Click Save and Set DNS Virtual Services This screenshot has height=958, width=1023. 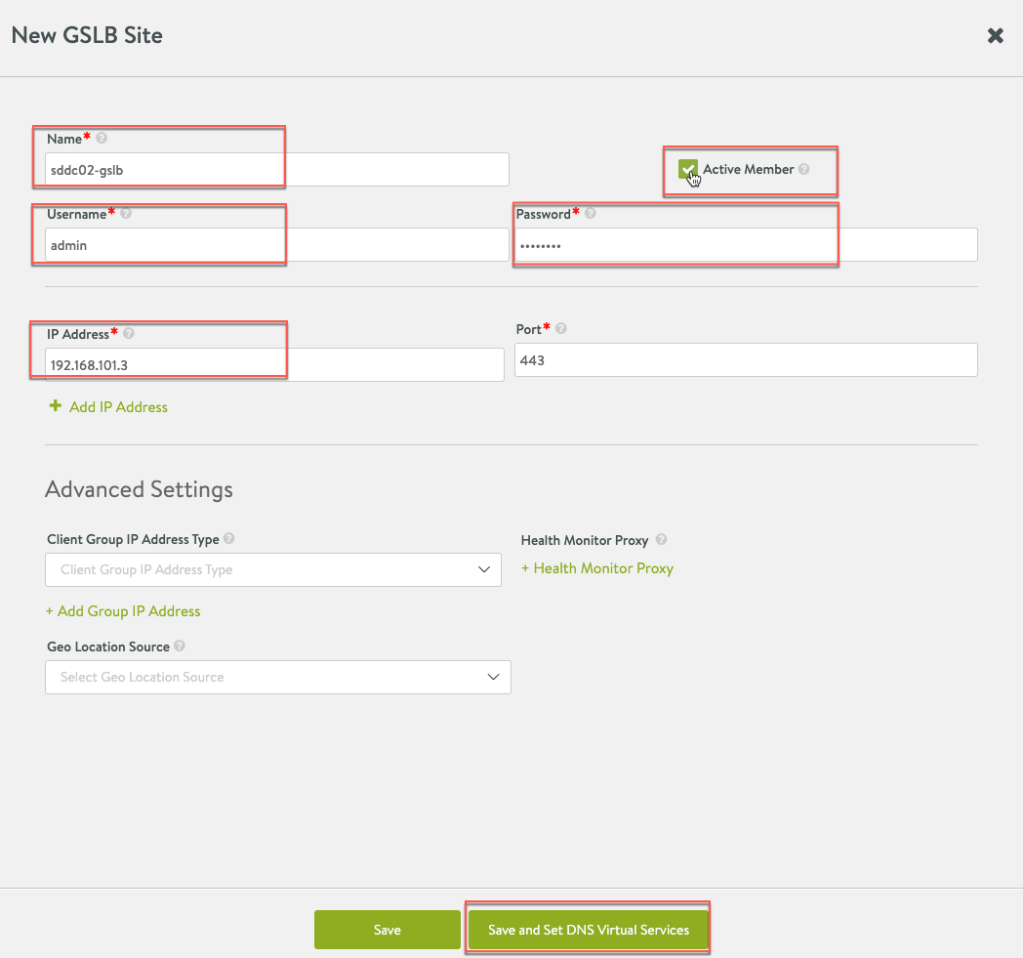pos(588,930)
